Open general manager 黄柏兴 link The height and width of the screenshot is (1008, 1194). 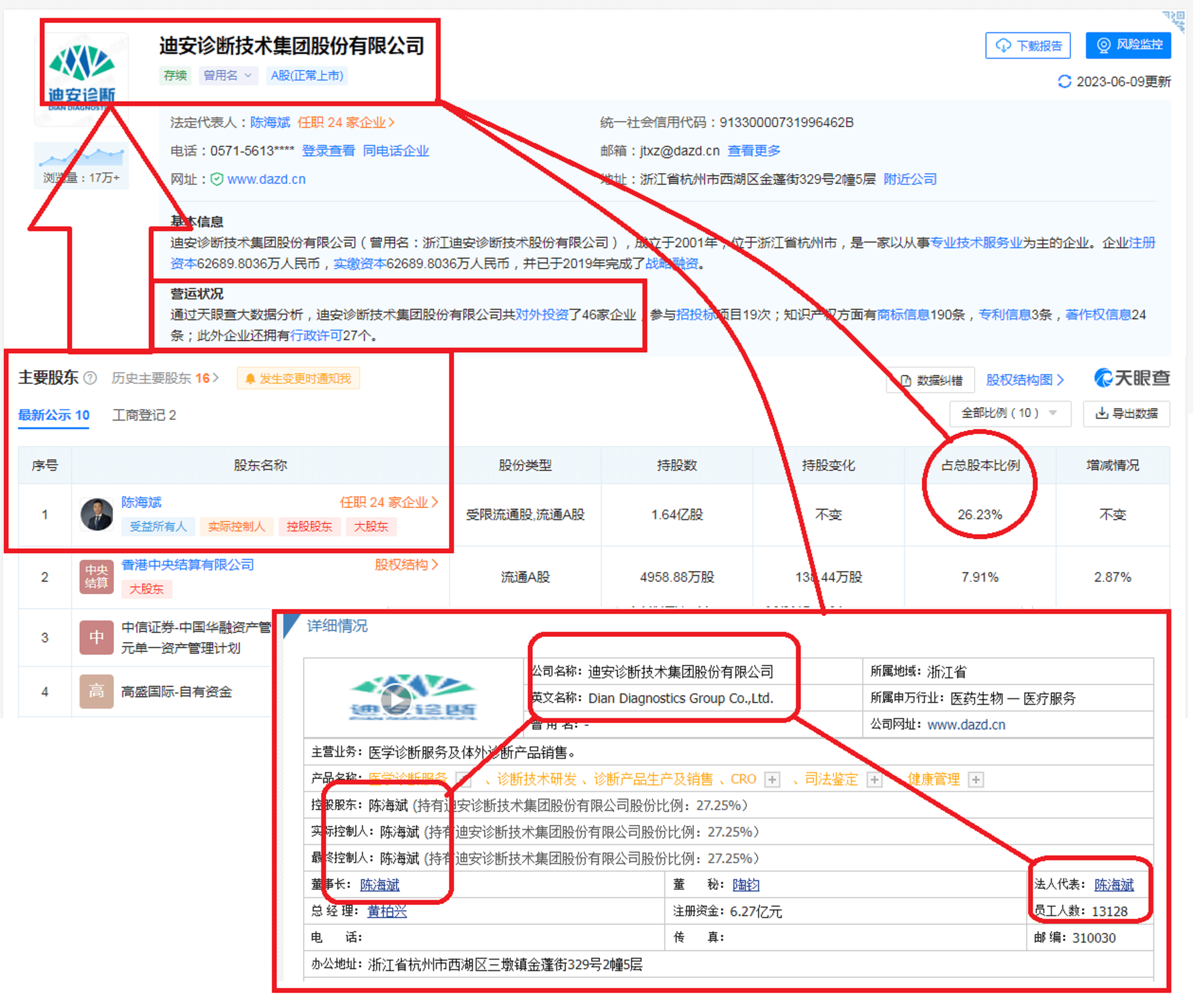(x=387, y=911)
